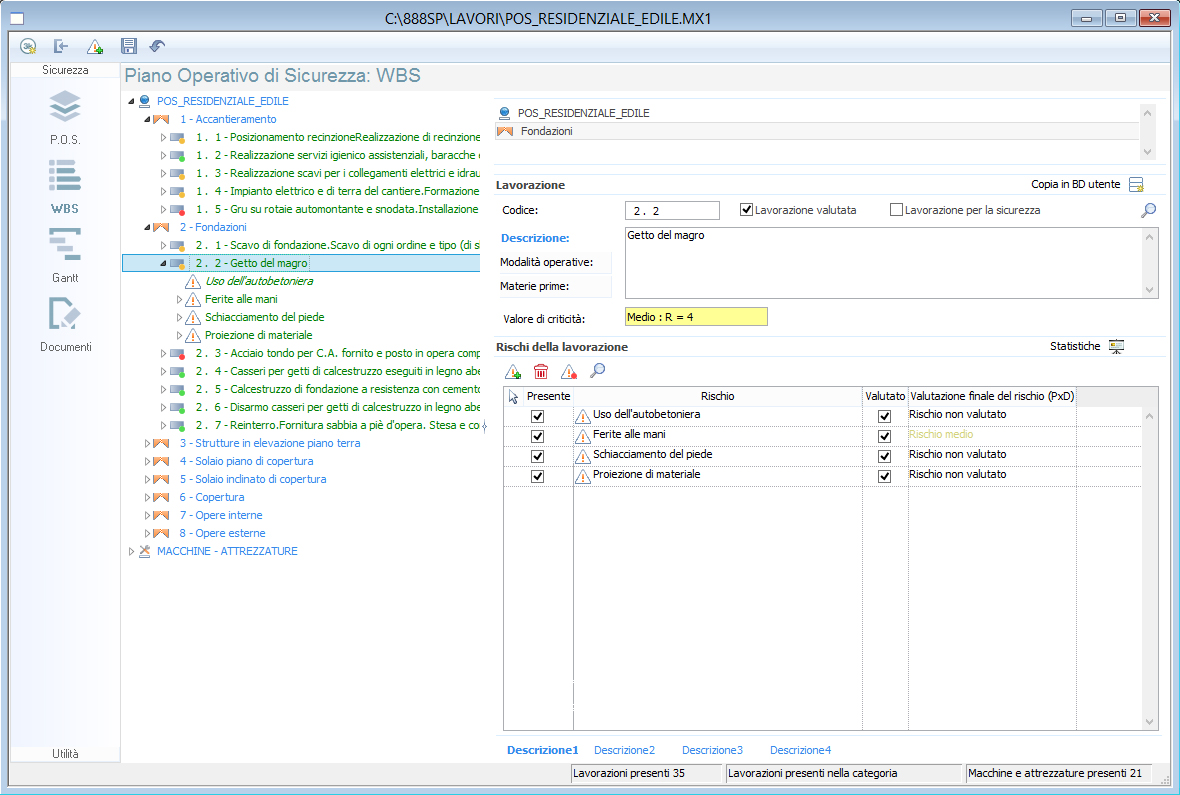Screen dimensions: 1180x795
Task: Toggle Lavorazione valutata checkbox
Action: [x=747, y=210]
